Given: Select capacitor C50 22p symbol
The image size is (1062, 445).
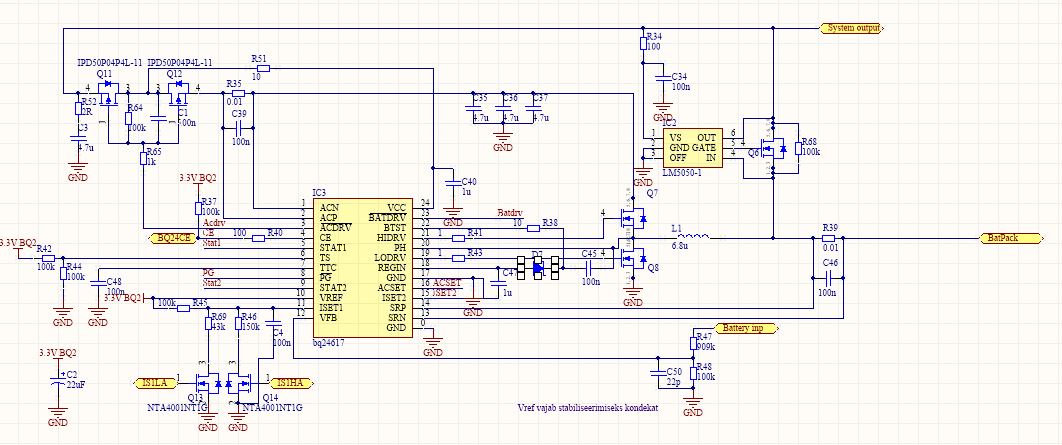Looking at the screenshot, I should click(x=657, y=374).
